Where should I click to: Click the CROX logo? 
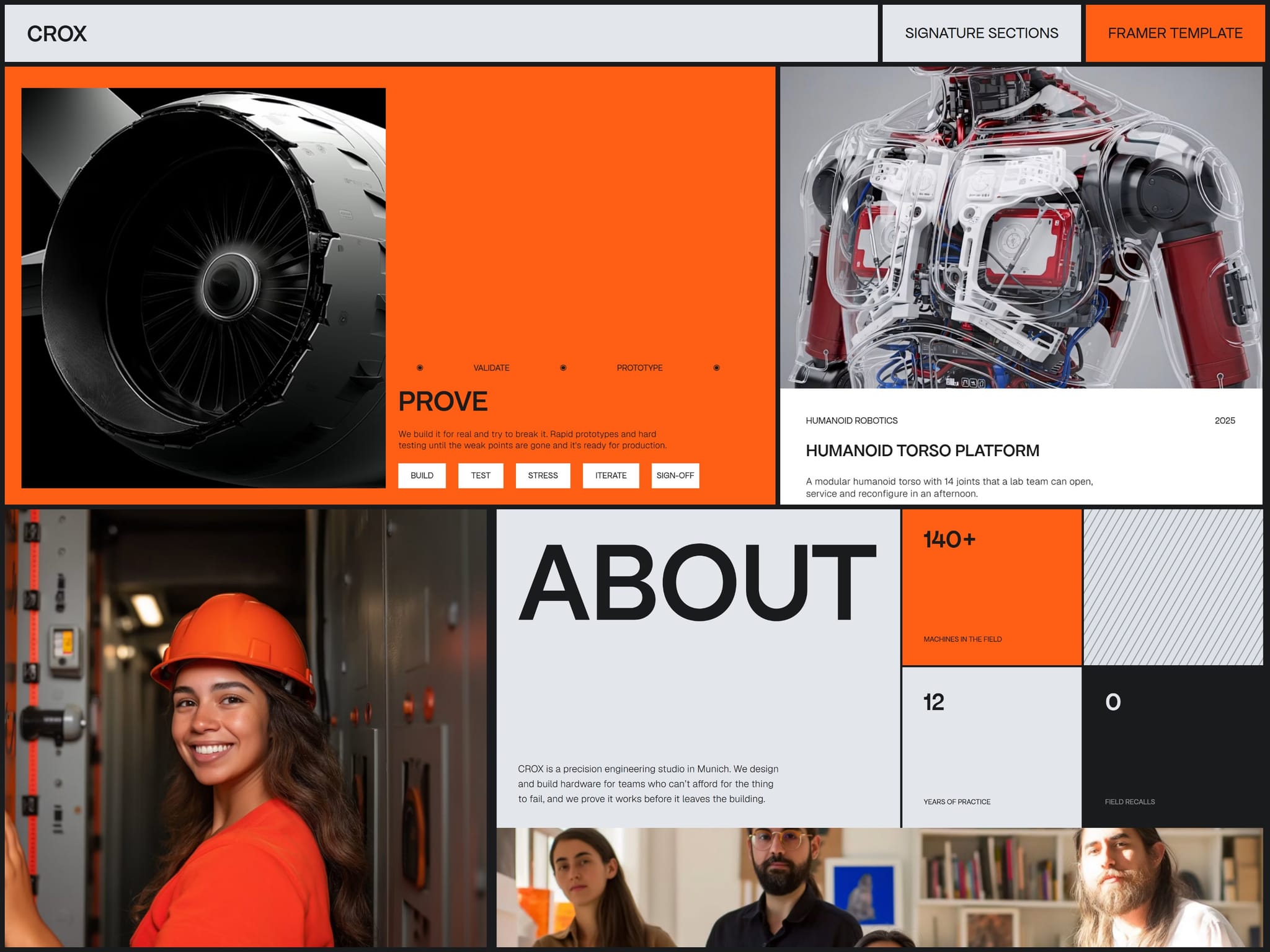[57, 33]
